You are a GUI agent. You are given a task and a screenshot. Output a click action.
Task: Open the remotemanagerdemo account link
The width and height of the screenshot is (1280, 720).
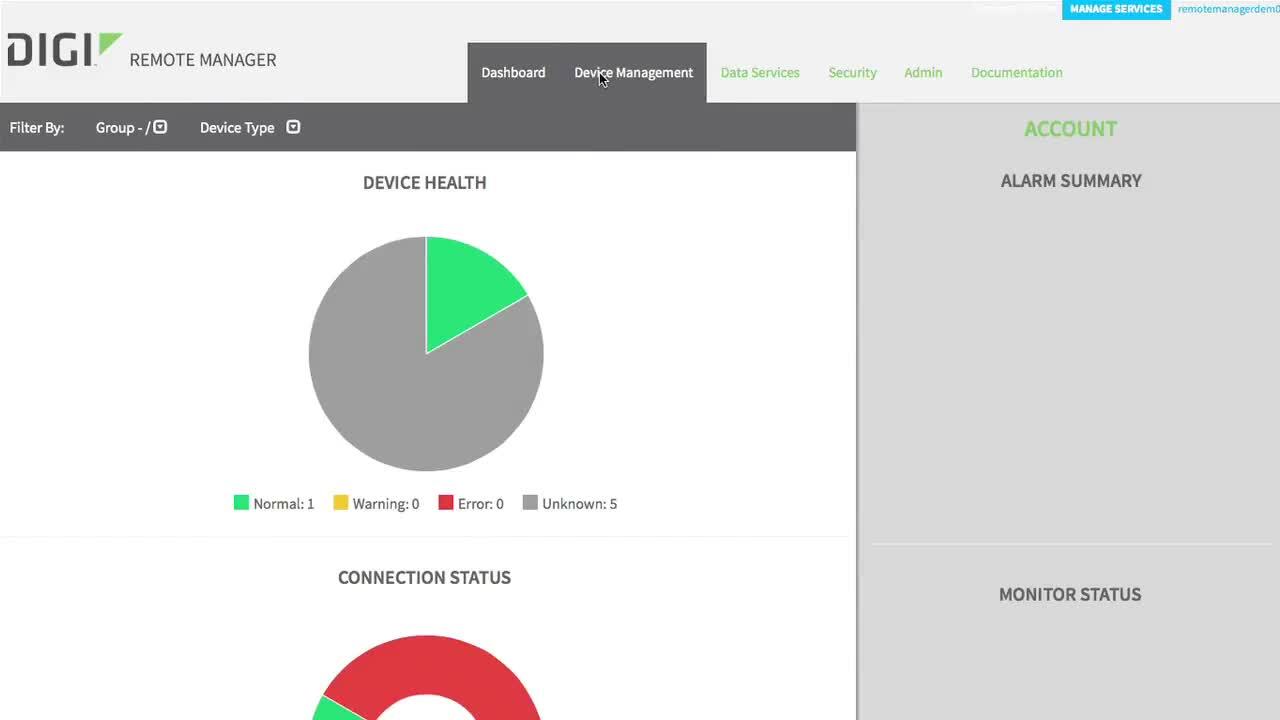tap(1229, 9)
